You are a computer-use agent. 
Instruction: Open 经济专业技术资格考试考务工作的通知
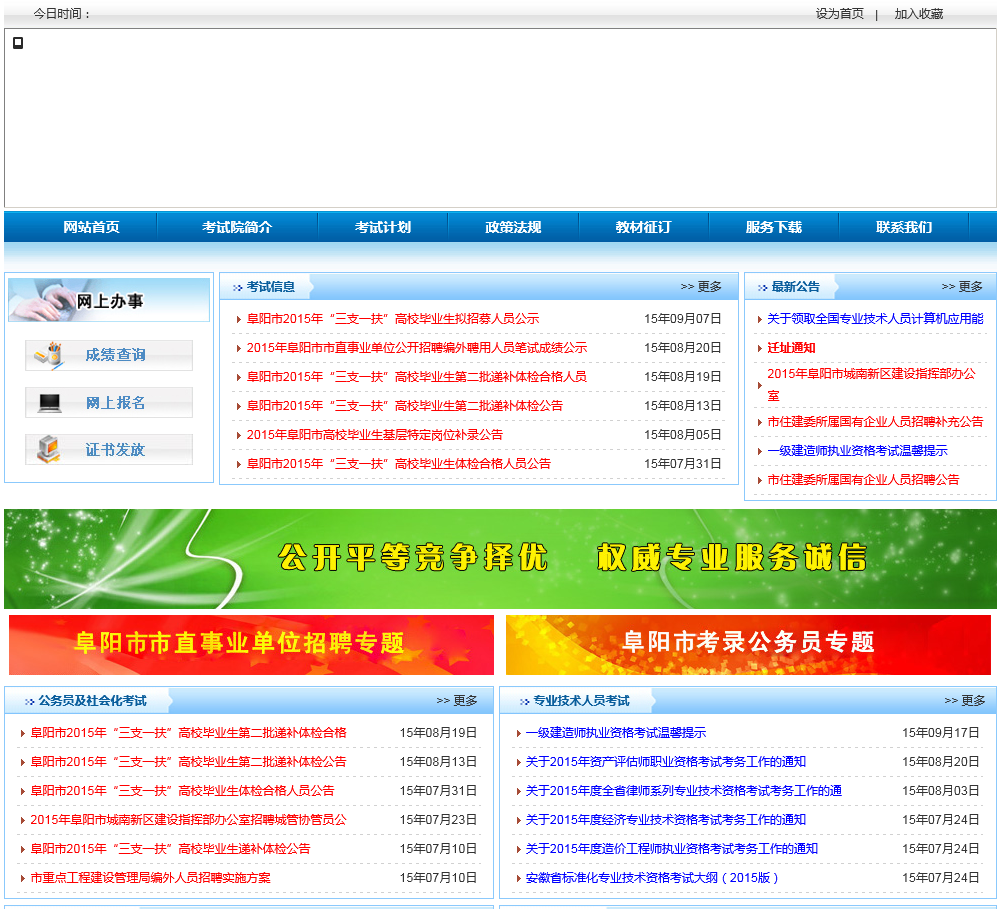tap(665, 820)
